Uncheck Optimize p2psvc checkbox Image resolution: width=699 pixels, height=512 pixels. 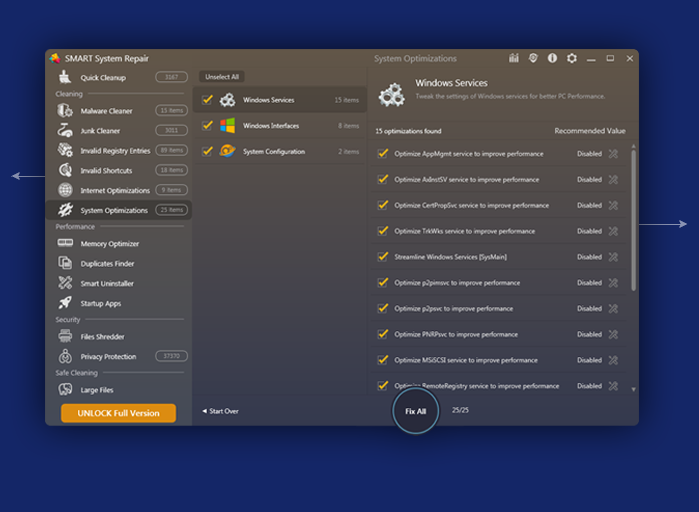[x=382, y=308]
